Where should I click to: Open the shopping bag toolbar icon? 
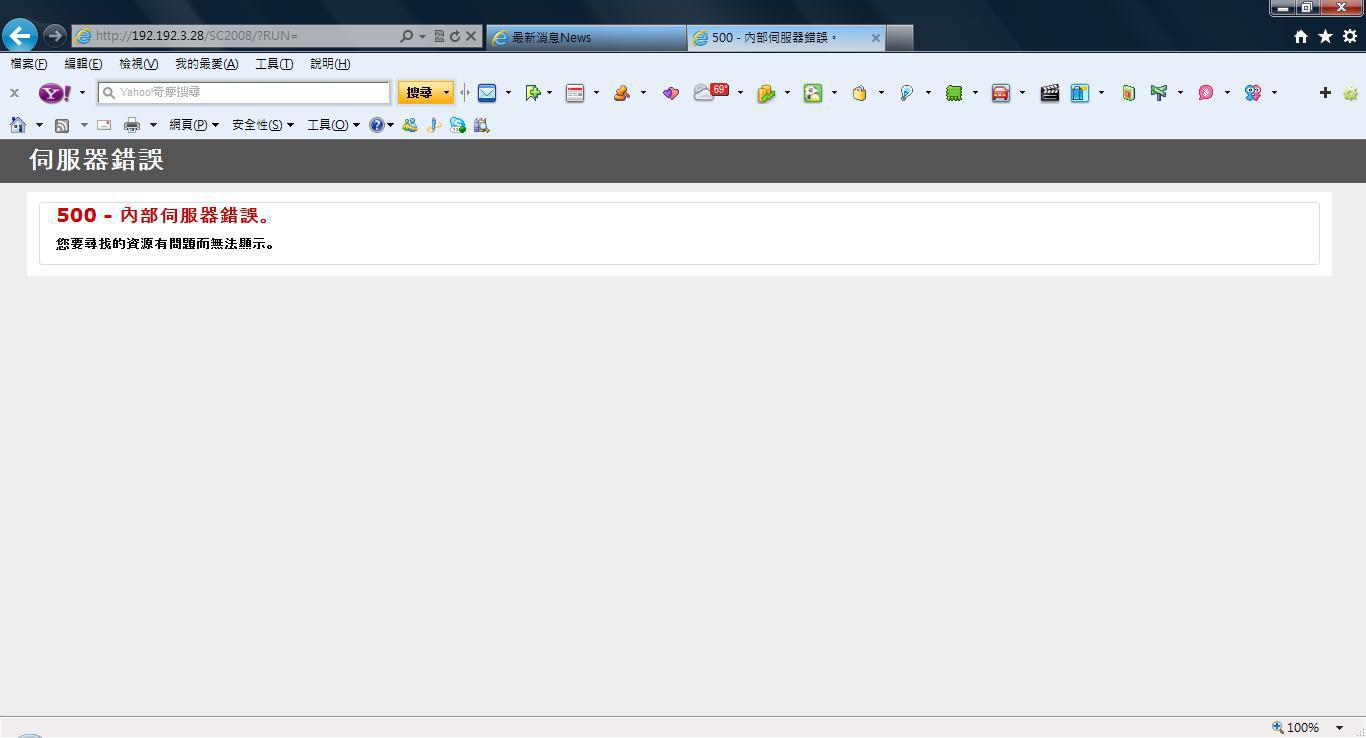coord(859,93)
